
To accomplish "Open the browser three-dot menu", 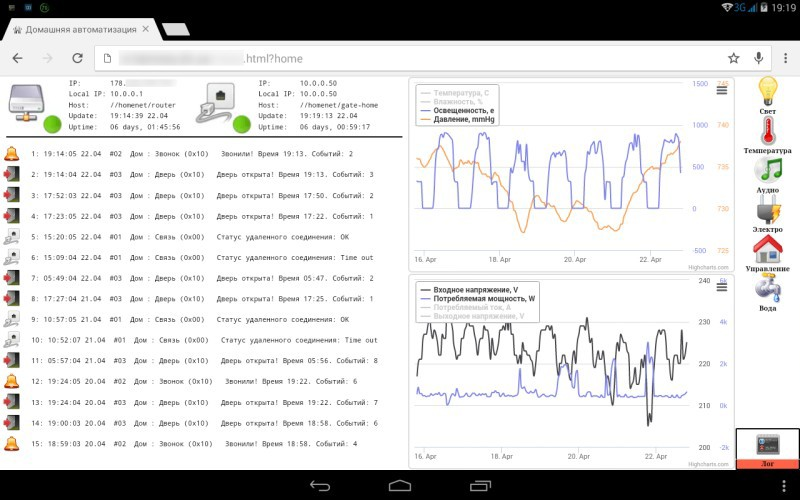I will [785, 58].
